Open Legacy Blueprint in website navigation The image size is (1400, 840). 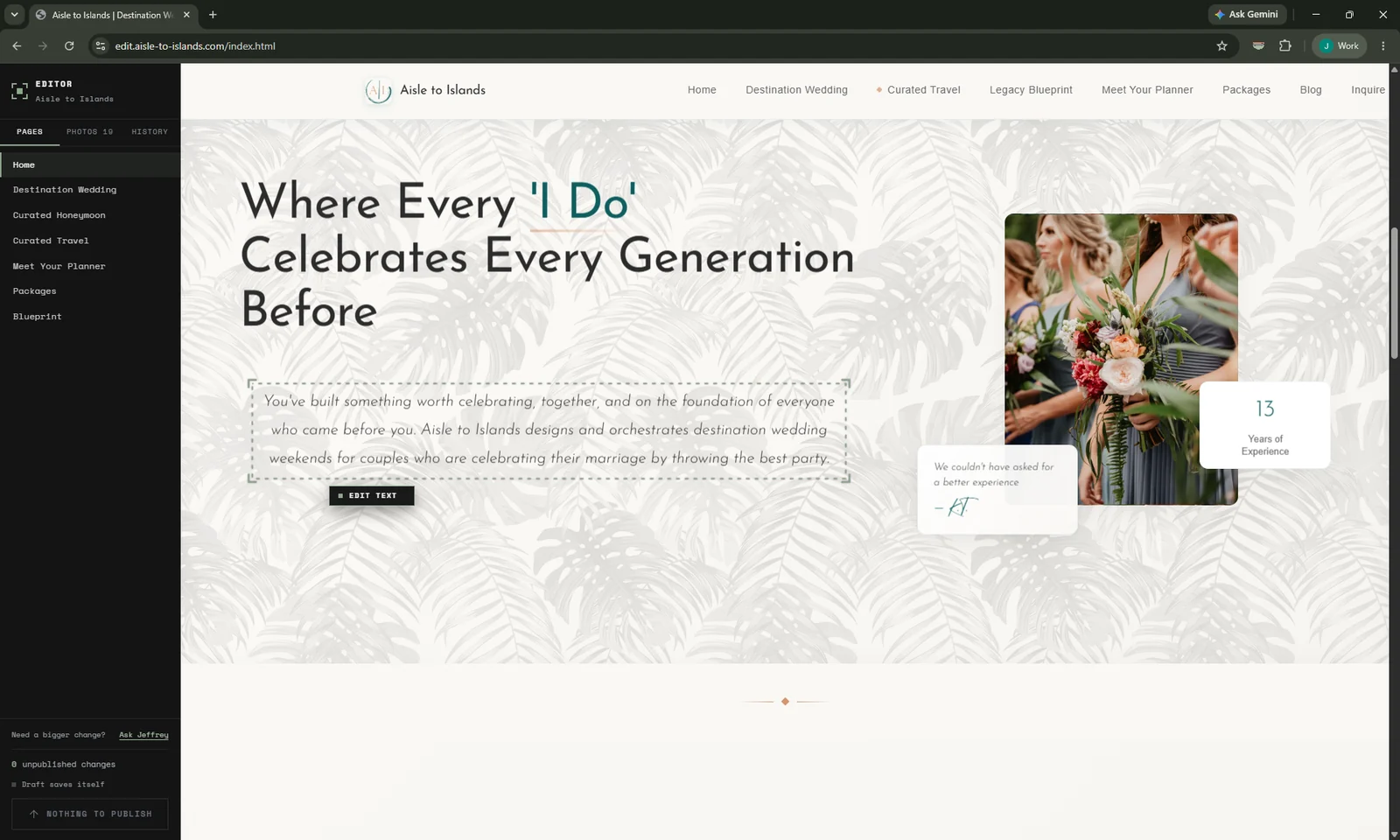(1031, 90)
